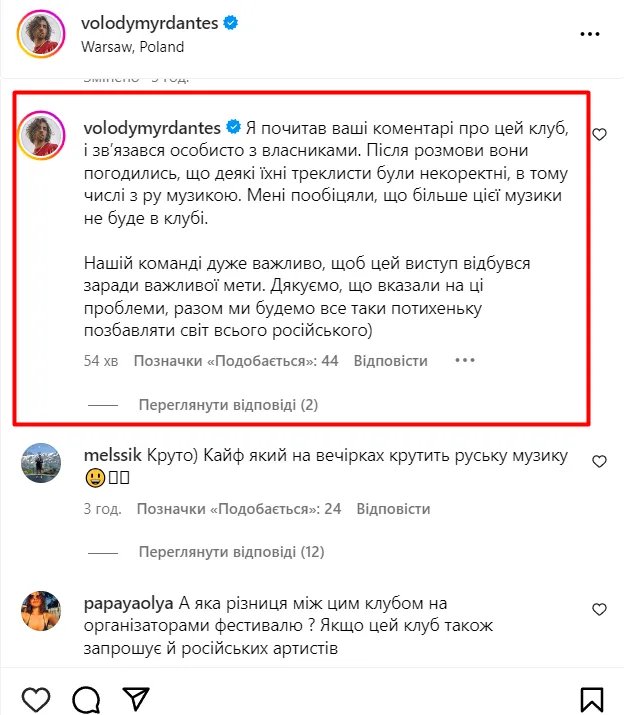Like melssik comment heart
624x715 pixels.
tap(599, 462)
